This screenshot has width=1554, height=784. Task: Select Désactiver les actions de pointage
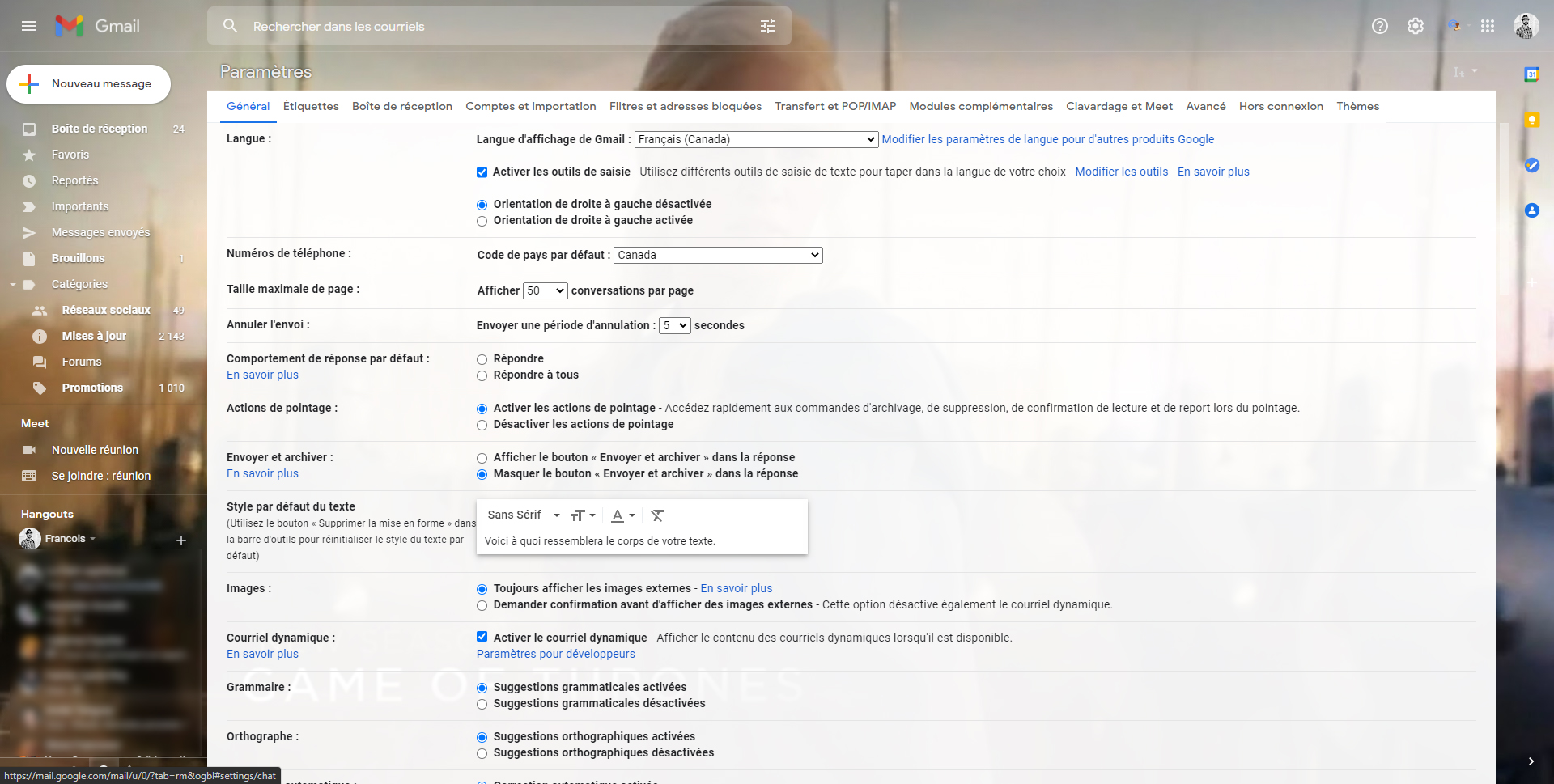click(x=482, y=425)
